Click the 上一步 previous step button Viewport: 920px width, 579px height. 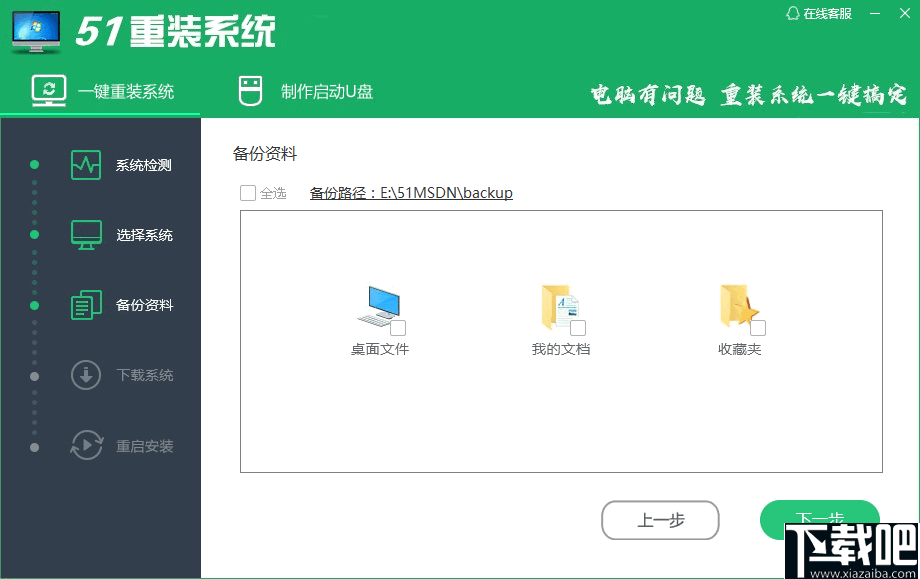click(x=660, y=520)
